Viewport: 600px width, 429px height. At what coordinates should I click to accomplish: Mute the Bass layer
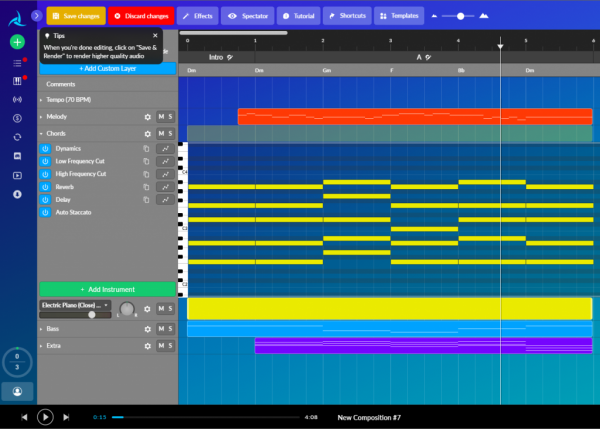pyautogui.click(x=161, y=329)
